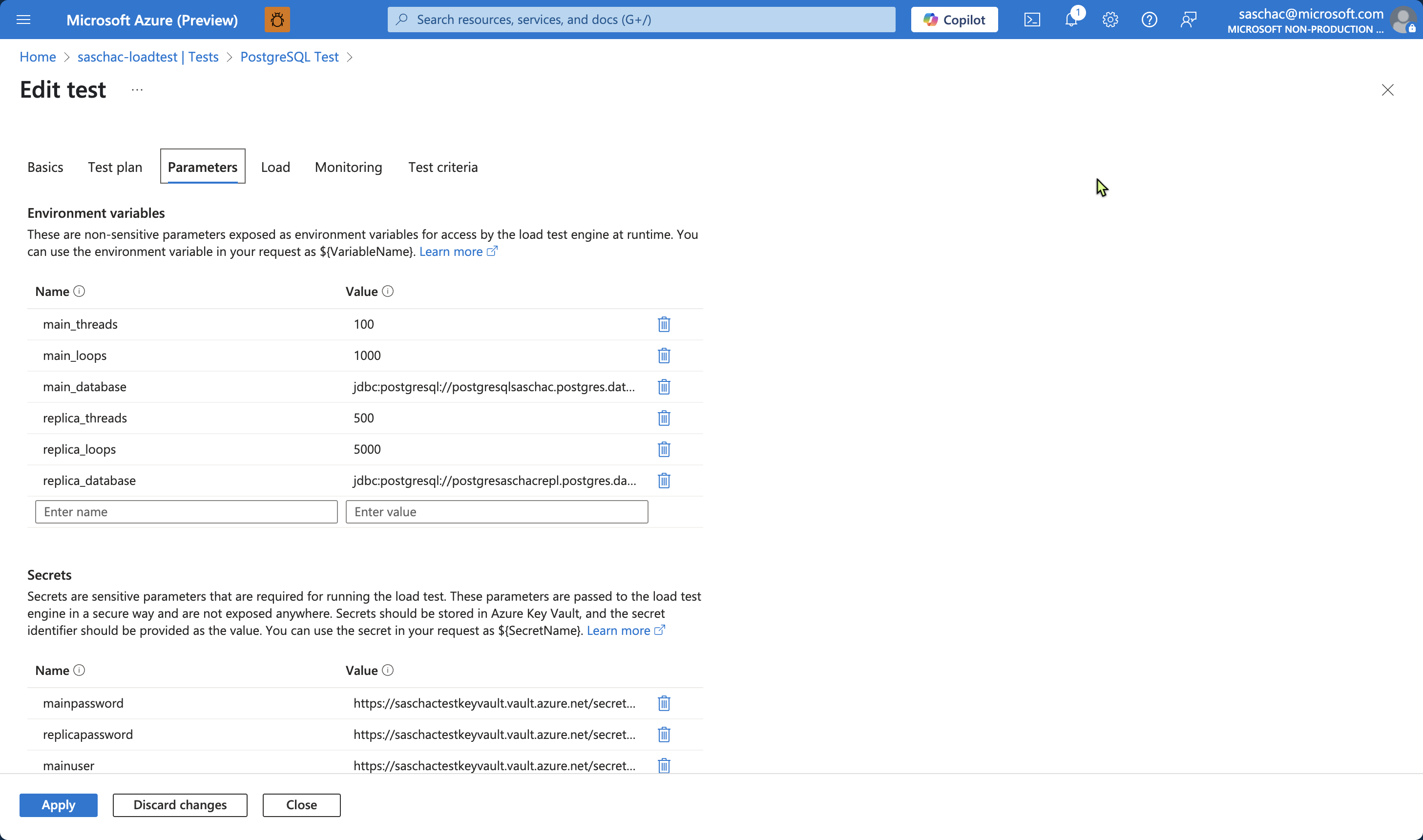Viewport: 1423px width, 840px height.
Task: Open the portal hamburger menu
Action: coord(23,20)
